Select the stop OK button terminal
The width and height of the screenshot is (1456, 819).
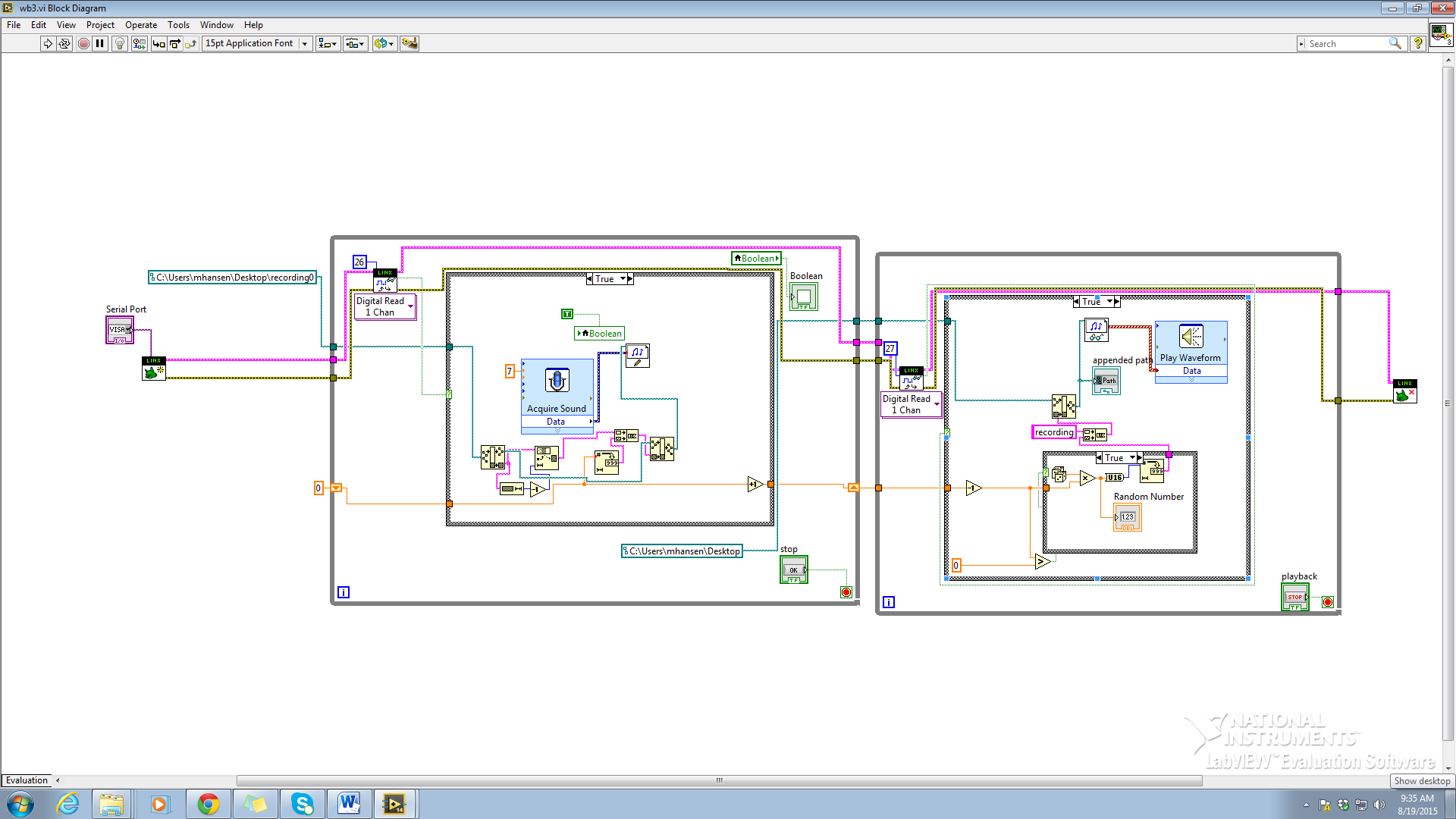tap(793, 570)
